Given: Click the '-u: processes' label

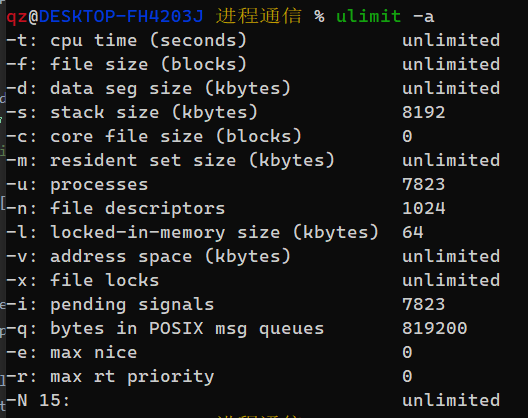Looking at the screenshot, I should click(77, 185).
